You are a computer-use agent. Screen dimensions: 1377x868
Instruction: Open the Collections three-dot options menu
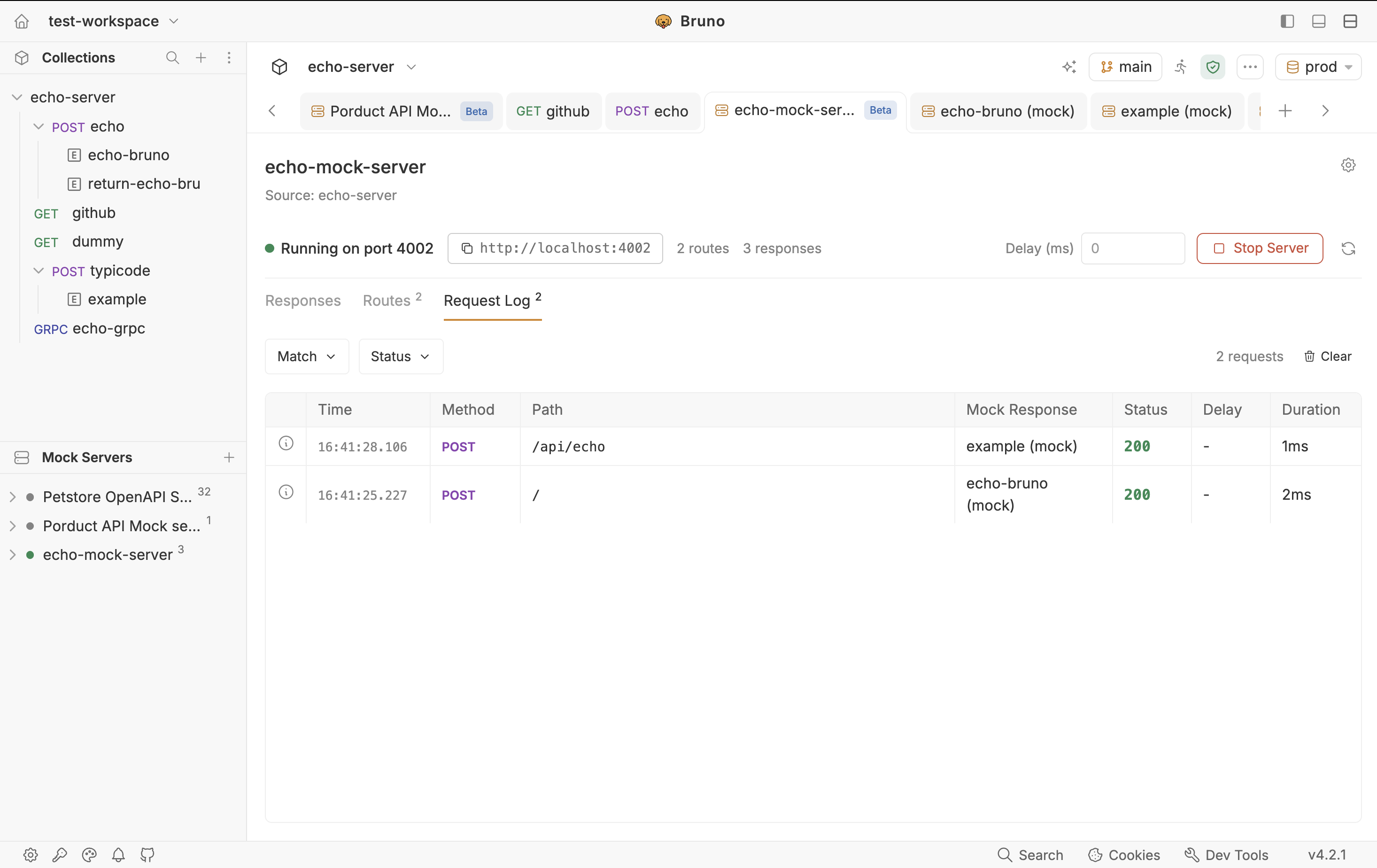(x=229, y=58)
